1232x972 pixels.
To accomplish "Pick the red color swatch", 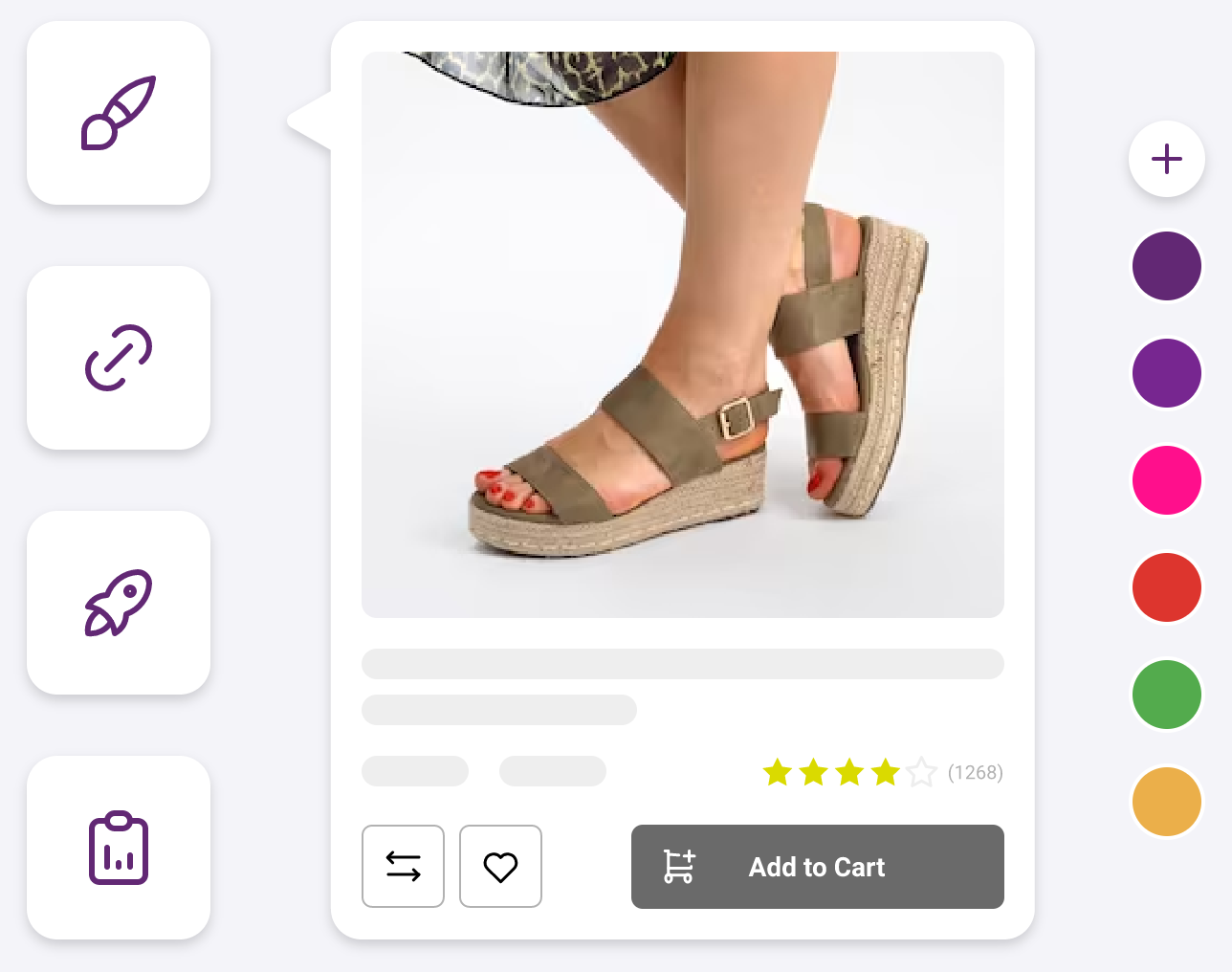I will coord(1166,587).
